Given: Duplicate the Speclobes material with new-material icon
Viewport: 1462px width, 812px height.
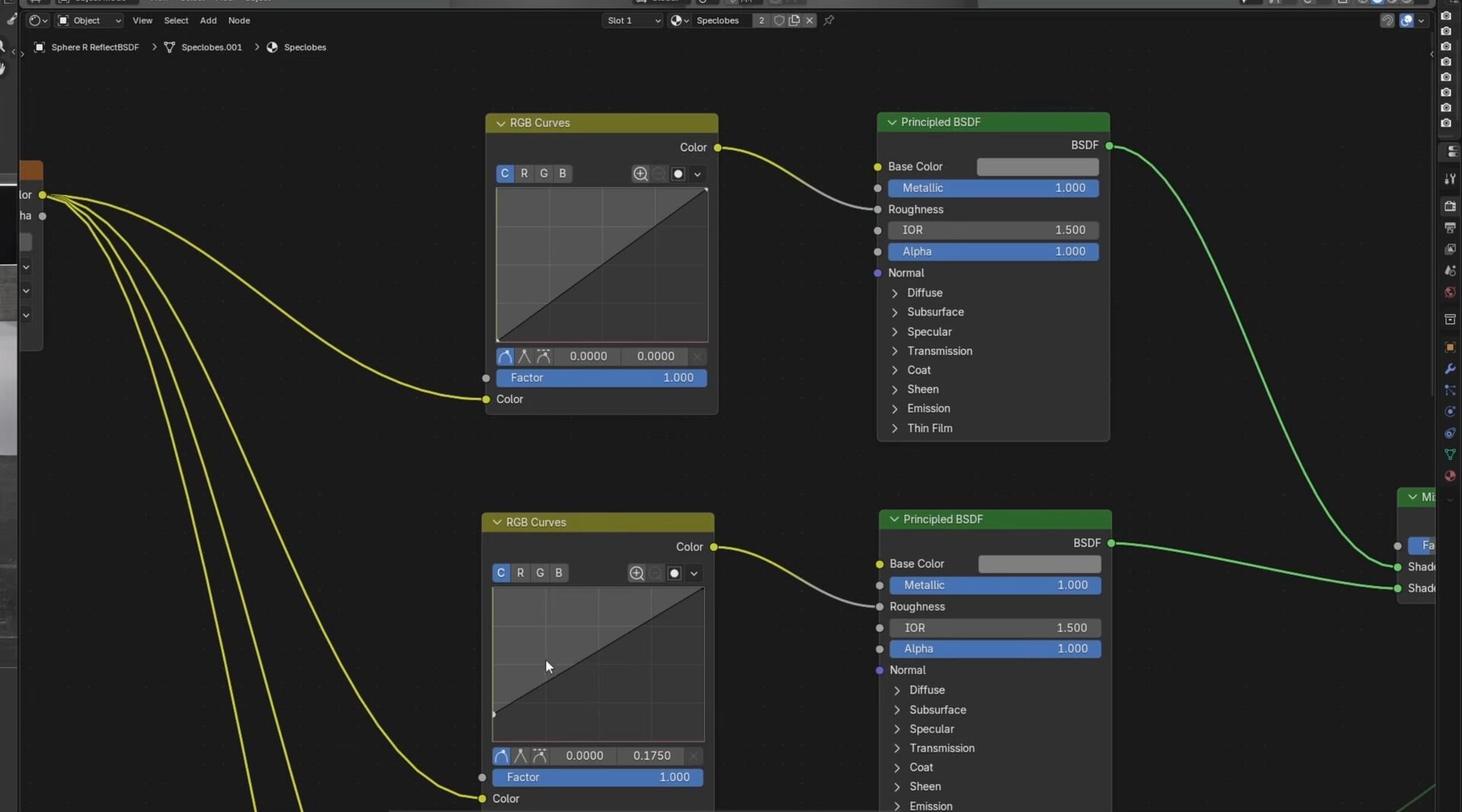Looking at the screenshot, I should click(794, 21).
